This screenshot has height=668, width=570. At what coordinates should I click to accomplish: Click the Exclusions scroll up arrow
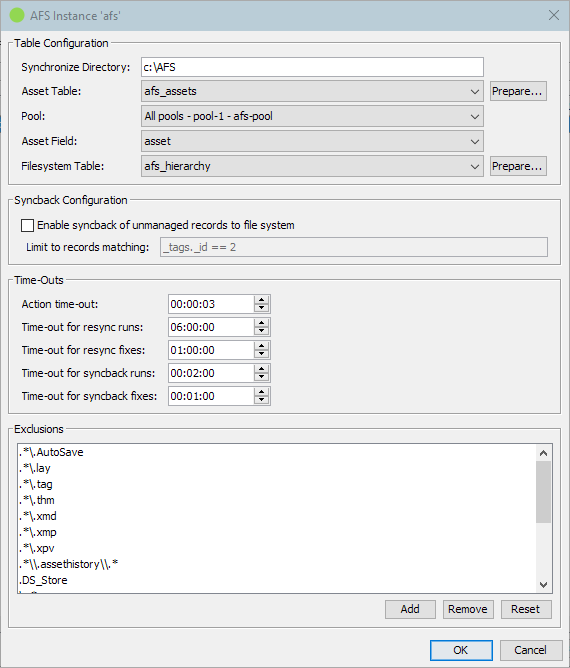click(543, 453)
